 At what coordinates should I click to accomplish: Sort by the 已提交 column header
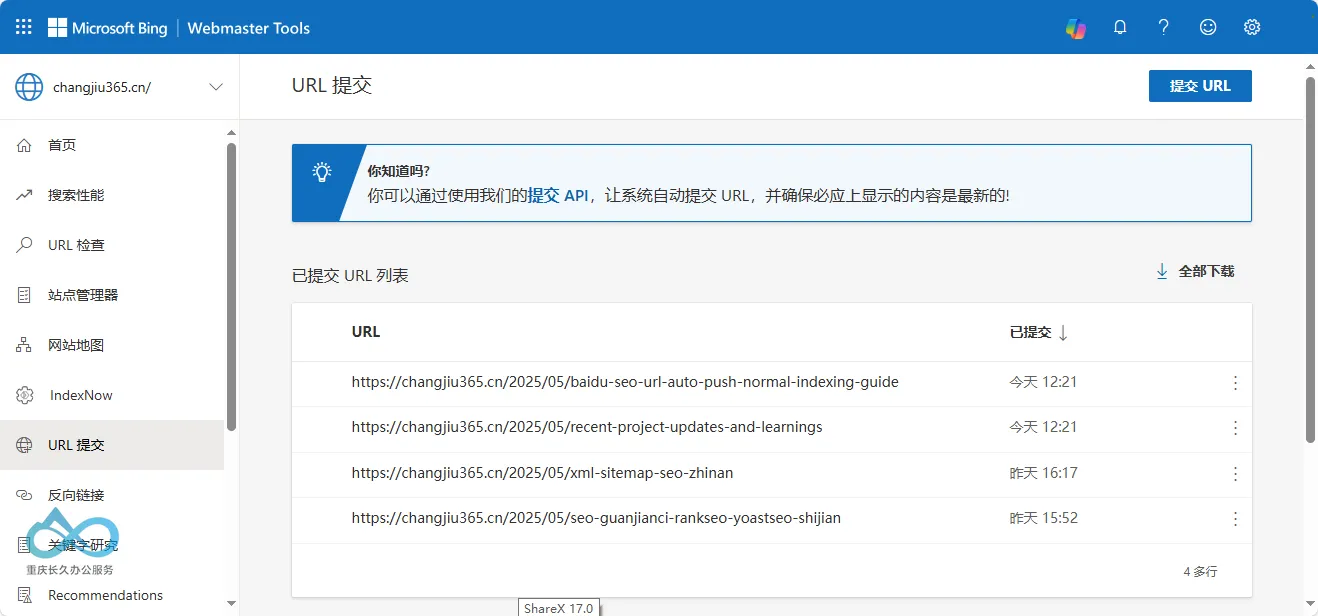[1031, 332]
